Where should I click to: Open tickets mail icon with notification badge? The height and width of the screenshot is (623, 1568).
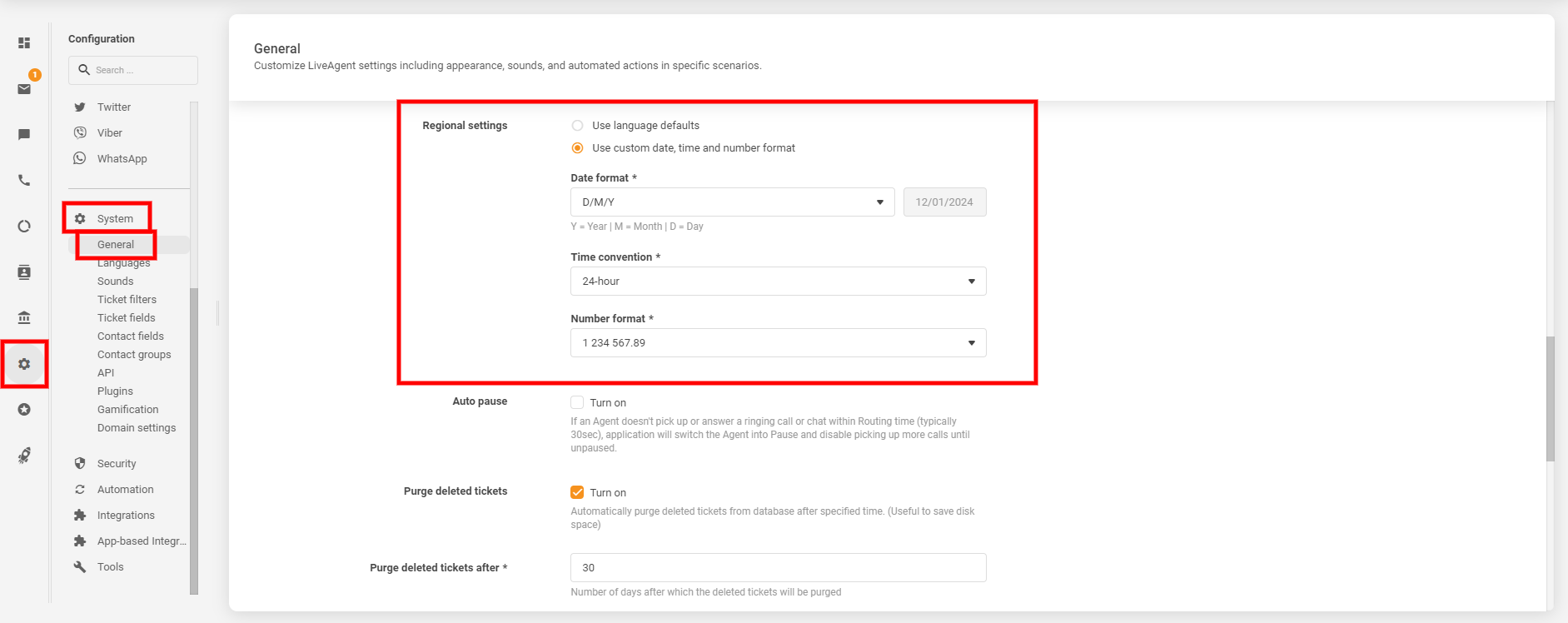(x=24, y=89)
